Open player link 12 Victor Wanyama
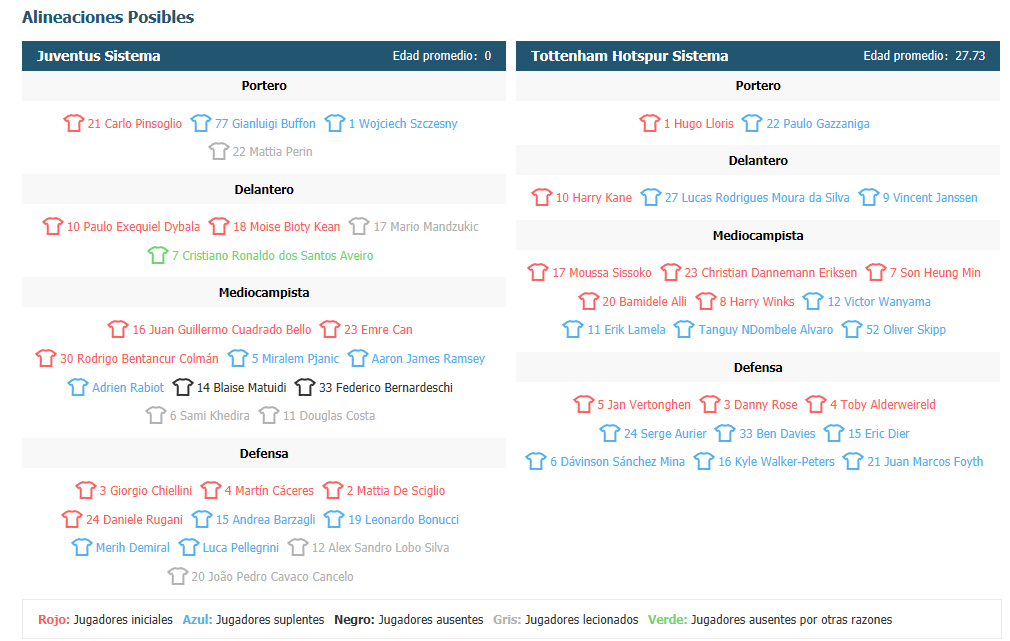 (x=879, y=301)
